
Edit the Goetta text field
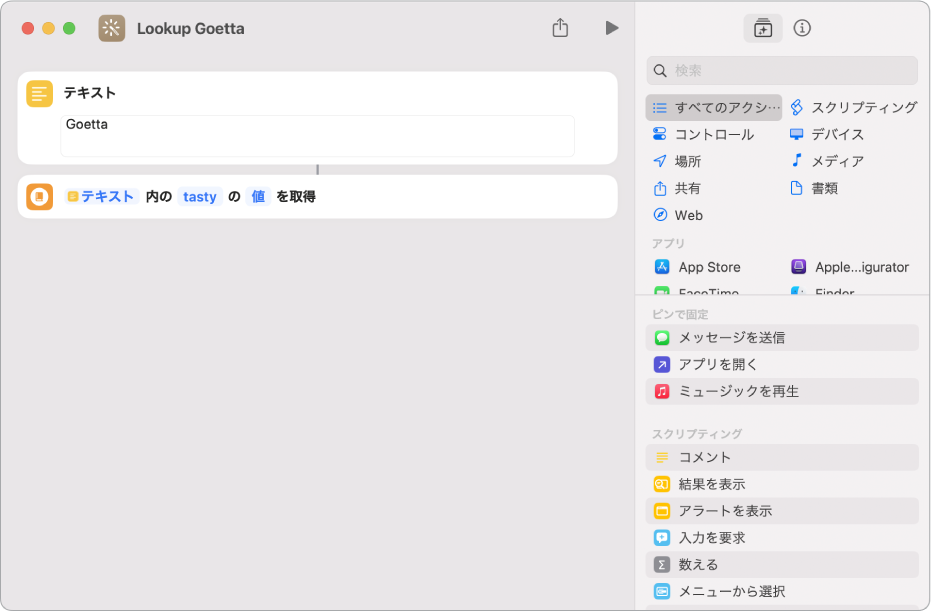[317, 136]
